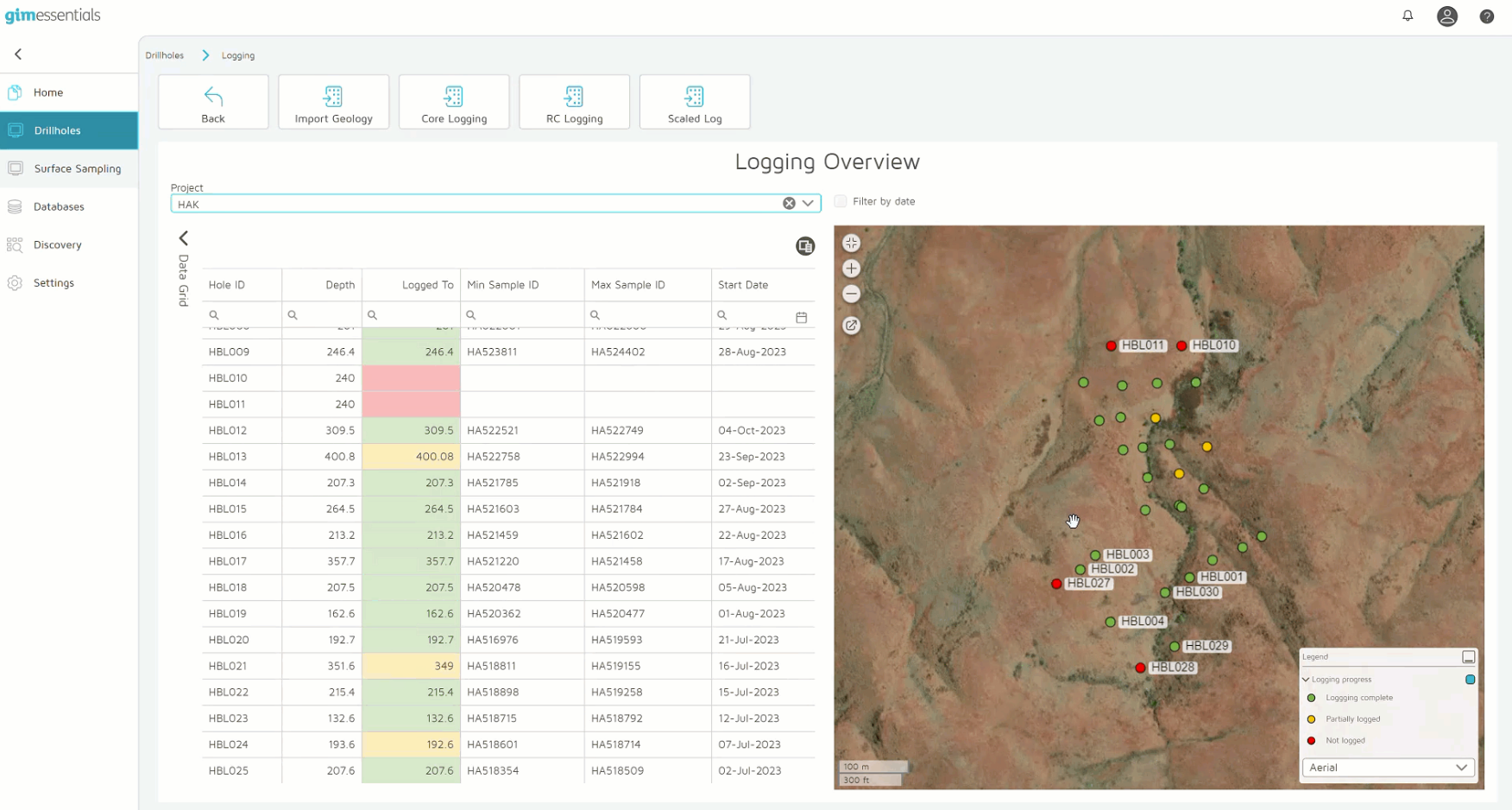Open the Core Logging tool
The image size is (1512, 810).
pyautogui.click(x=454, y=101)
